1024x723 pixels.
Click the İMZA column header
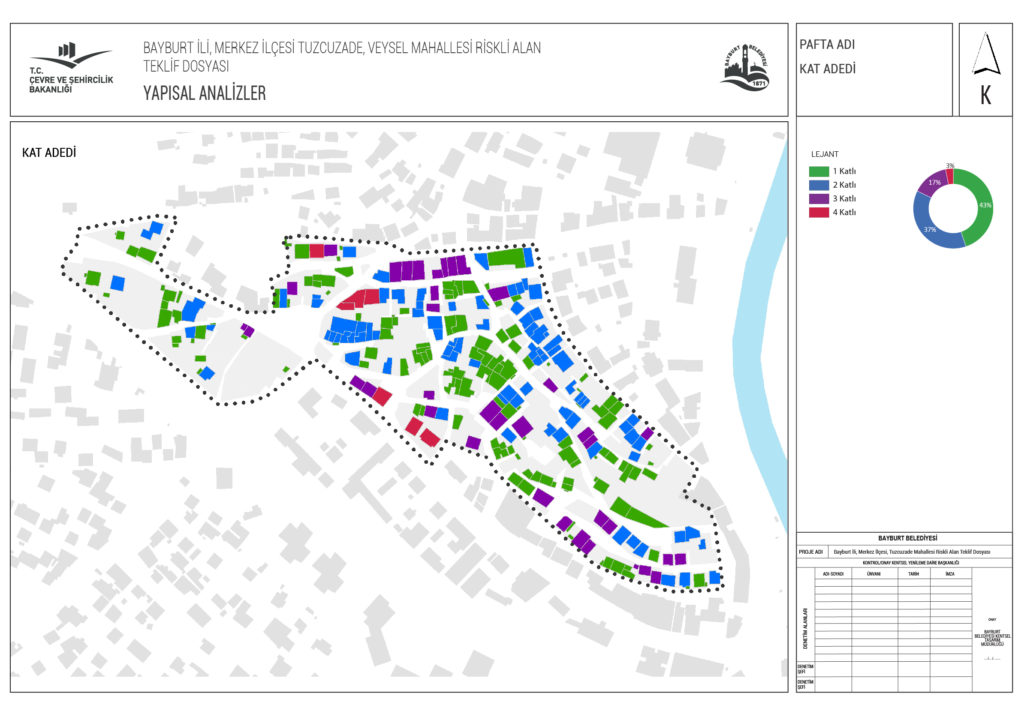(950, 574)
